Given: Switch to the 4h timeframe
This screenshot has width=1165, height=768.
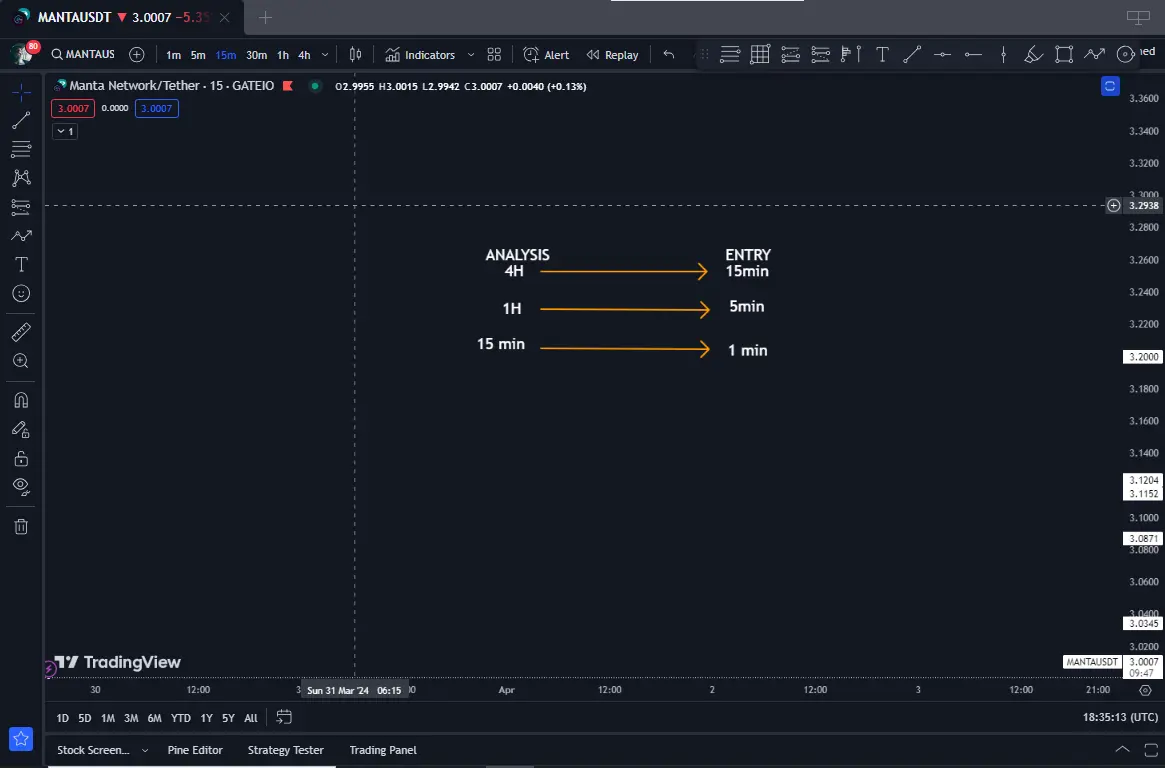Looking at the screenshot, I should point(304,55).
